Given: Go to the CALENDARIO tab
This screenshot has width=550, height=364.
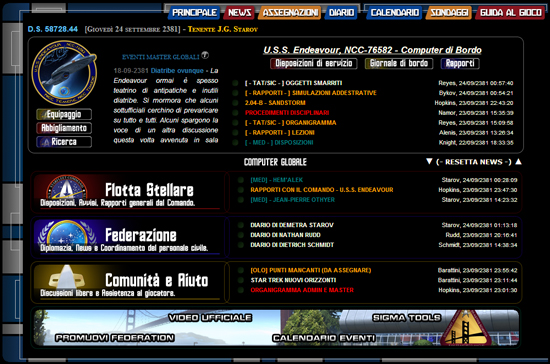Looking at the screenshot, I should click(395, 13).
